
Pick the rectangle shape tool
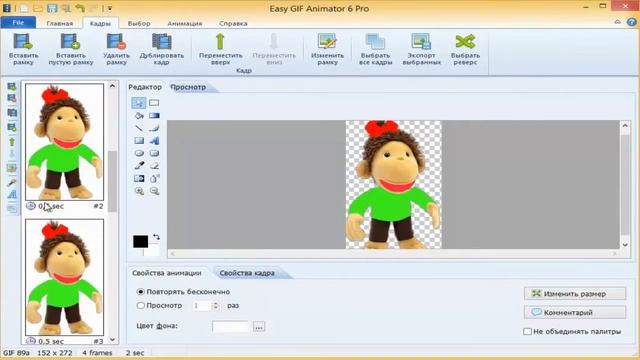point(139,141)
